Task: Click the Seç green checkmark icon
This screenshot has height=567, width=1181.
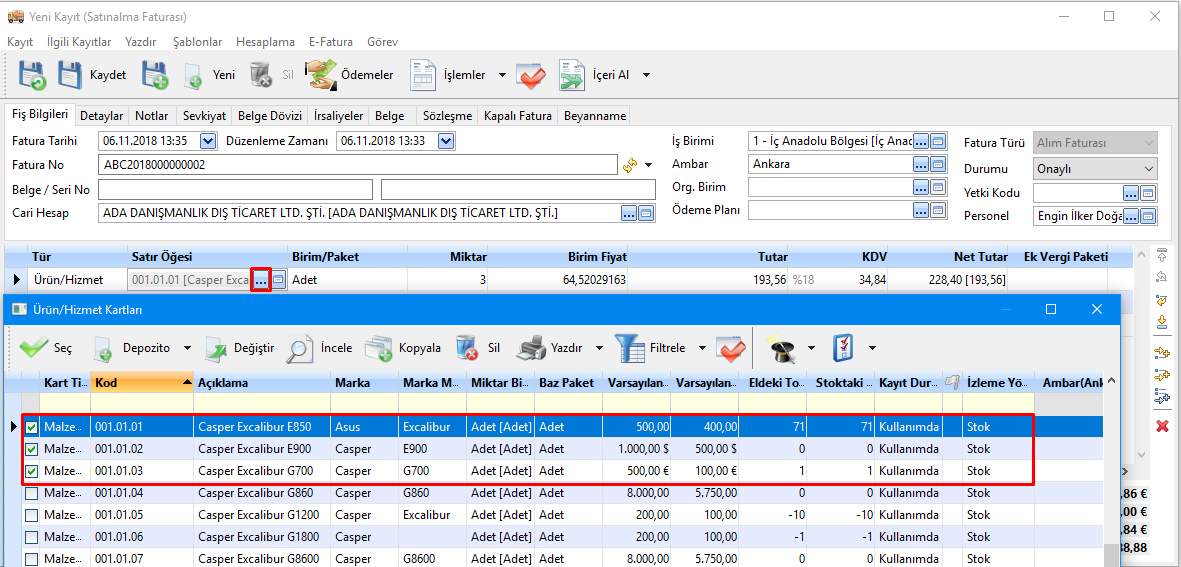Action: click(x=34, y=348)
